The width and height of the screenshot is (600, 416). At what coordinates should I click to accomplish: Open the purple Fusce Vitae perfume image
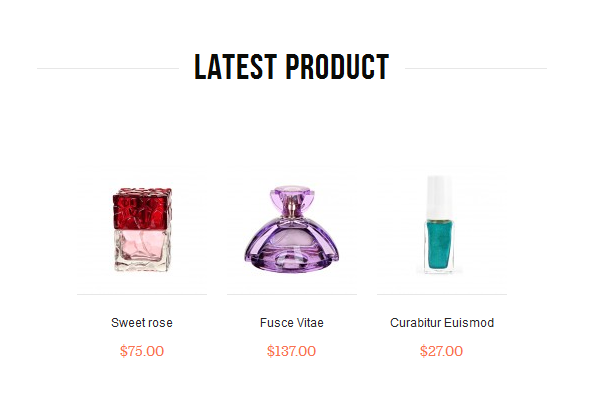pyautogui.click(x=292, y=230)
